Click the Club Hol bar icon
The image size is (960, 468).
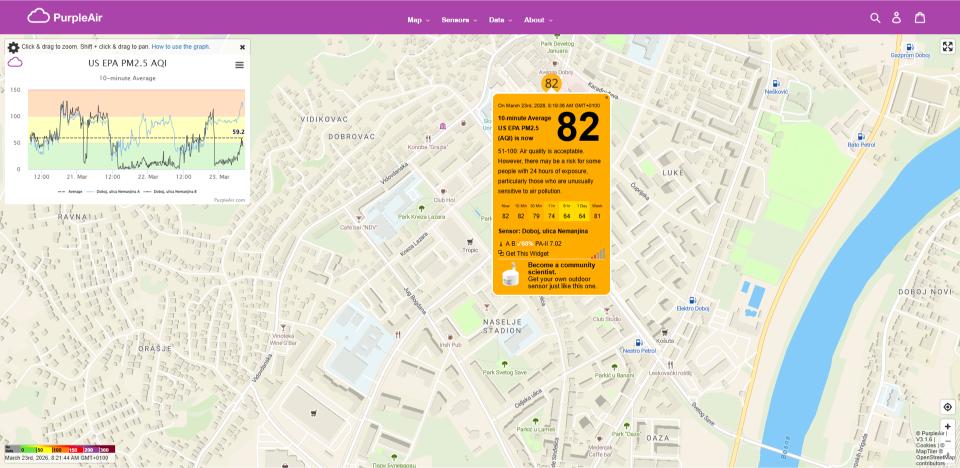coord(444,192)
